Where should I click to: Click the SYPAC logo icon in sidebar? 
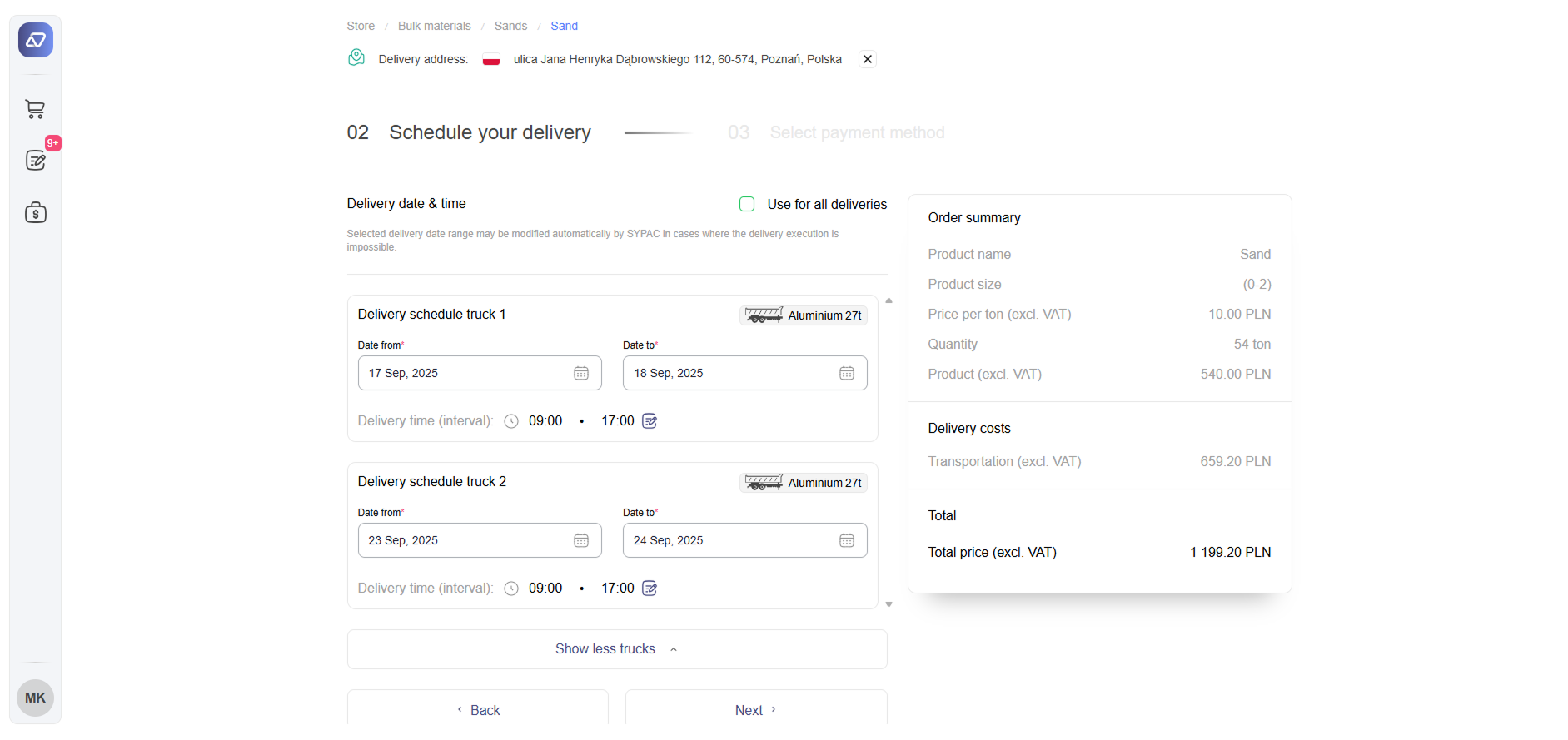point(36,40)
